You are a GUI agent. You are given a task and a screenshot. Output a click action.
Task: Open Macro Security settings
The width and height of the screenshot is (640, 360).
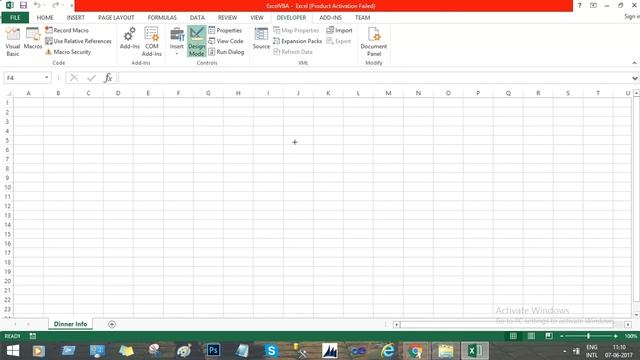pos(68,52)
